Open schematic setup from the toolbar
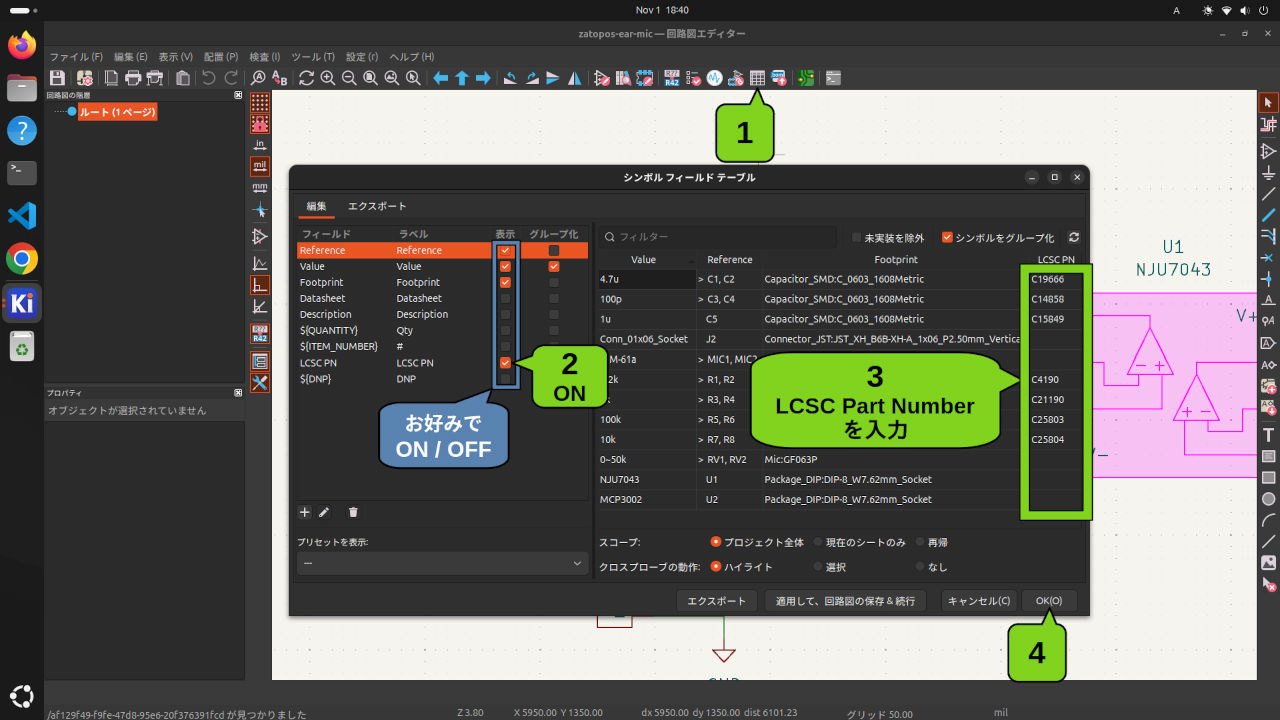Image resolution: width=1280 pixels, height=720 pixels. (x=85, y=77)
